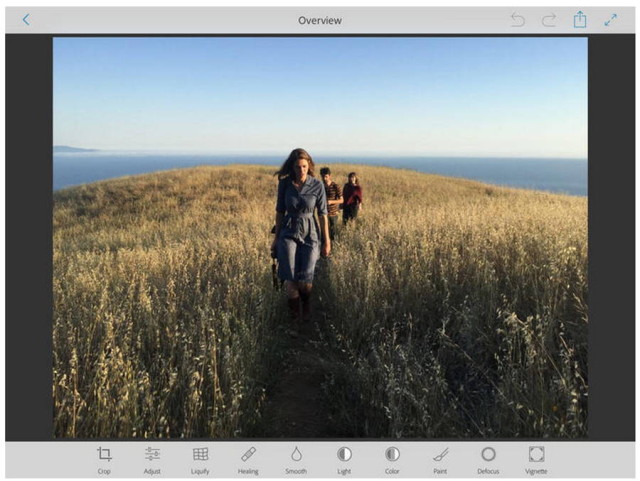The image size is (640, 481).
Task: Select the Defocus circle tool
Action: [x=488, y=454]
